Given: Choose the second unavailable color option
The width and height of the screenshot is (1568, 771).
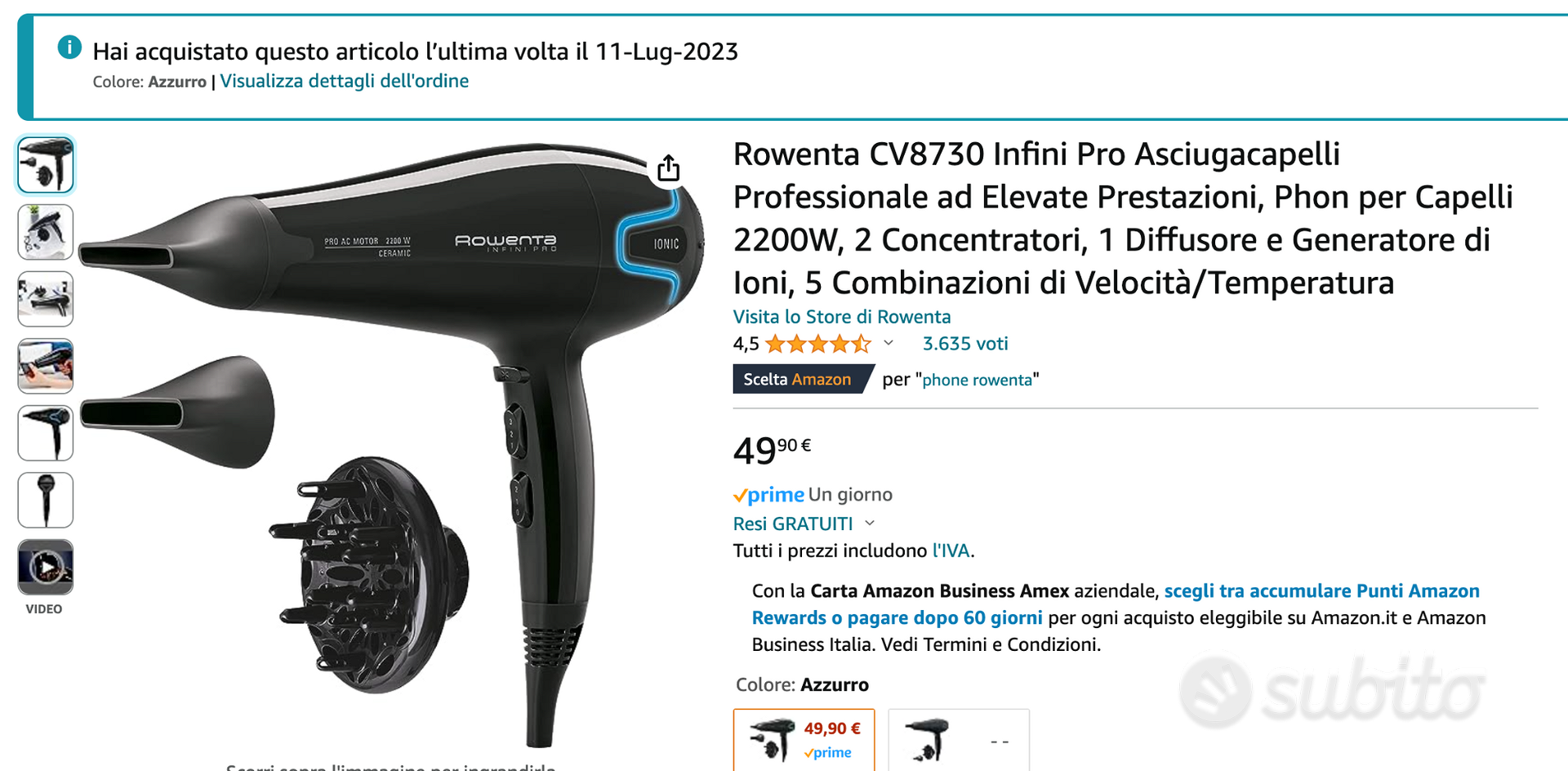Looking at the screenshot, I should (x=959, y=740).
